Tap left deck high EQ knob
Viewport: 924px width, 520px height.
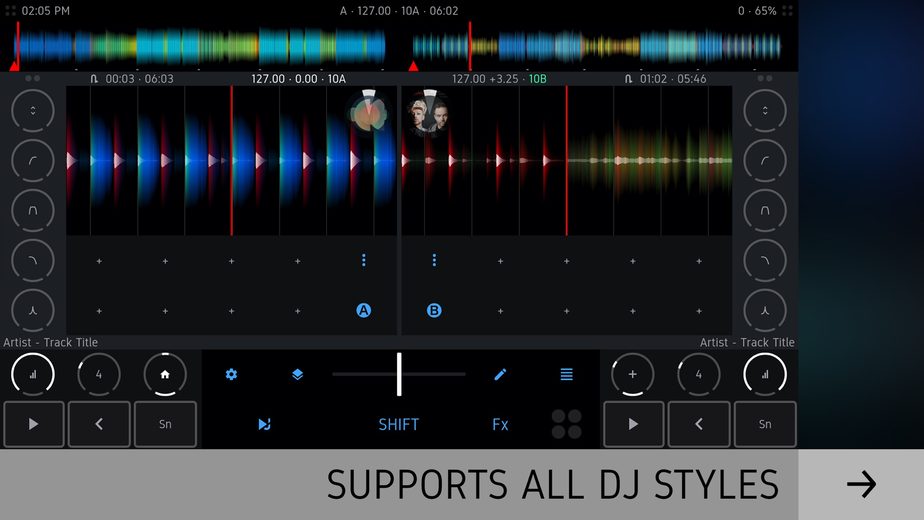click(x=33, y=160)
